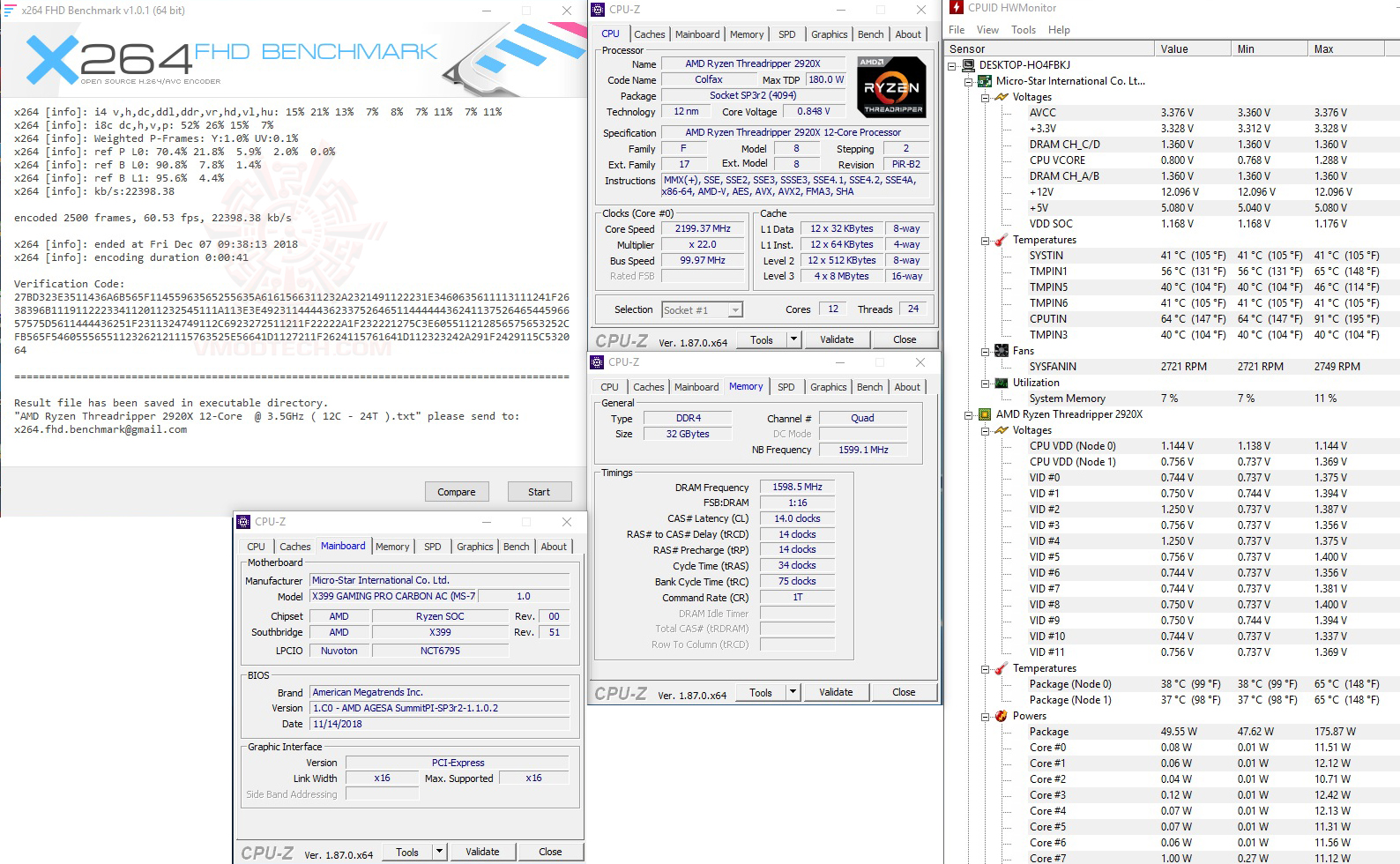Collapse the Utilization group in HWMonitor

985,383
